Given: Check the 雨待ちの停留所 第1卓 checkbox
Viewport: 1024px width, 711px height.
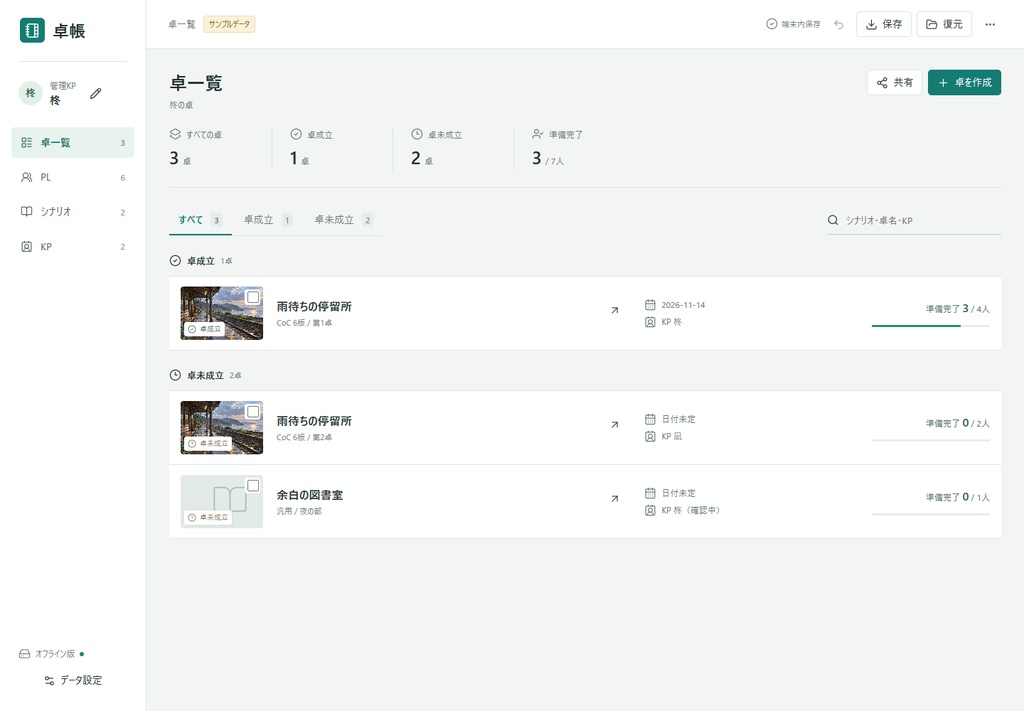Looking at the screenshot, I should point(253,298).
